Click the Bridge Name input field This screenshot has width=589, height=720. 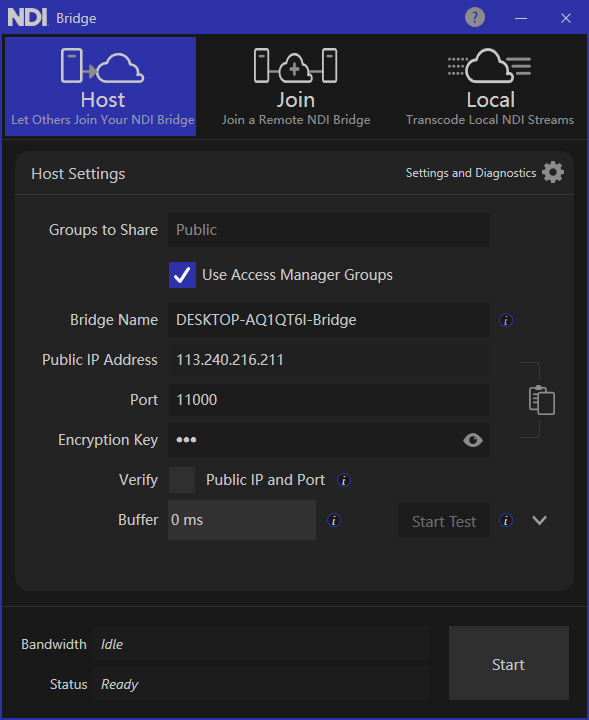point(329,320)
